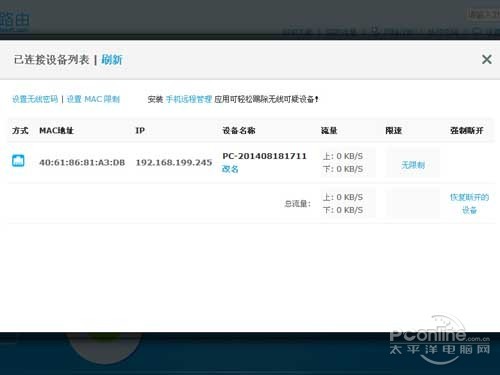Open the 设置 MAC 限制 link

pos(93,99)
